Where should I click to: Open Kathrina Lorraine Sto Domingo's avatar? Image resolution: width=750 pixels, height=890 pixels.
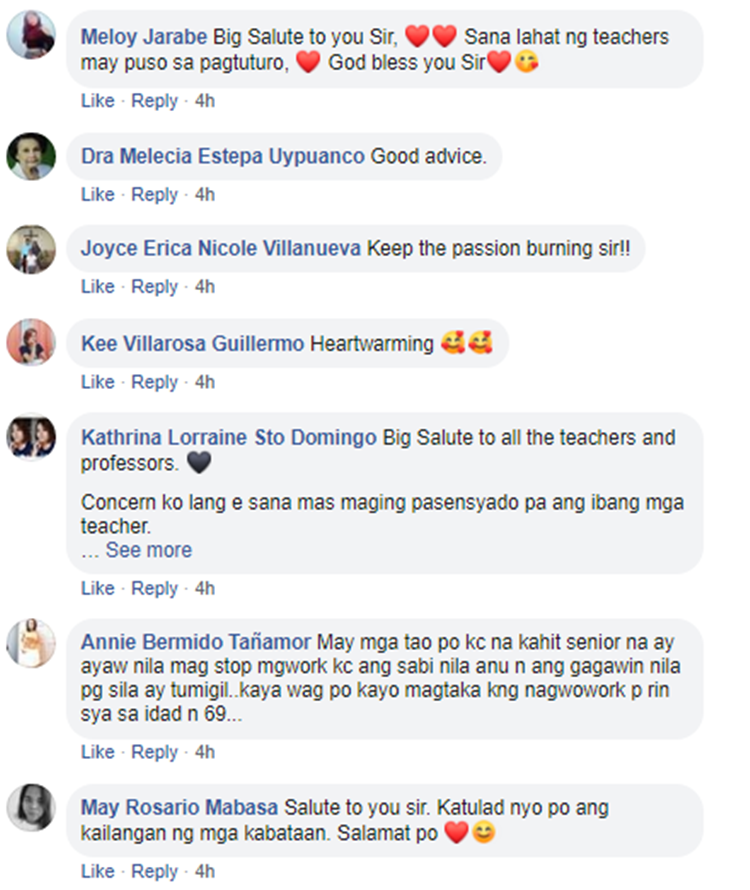tap(31, 436)
